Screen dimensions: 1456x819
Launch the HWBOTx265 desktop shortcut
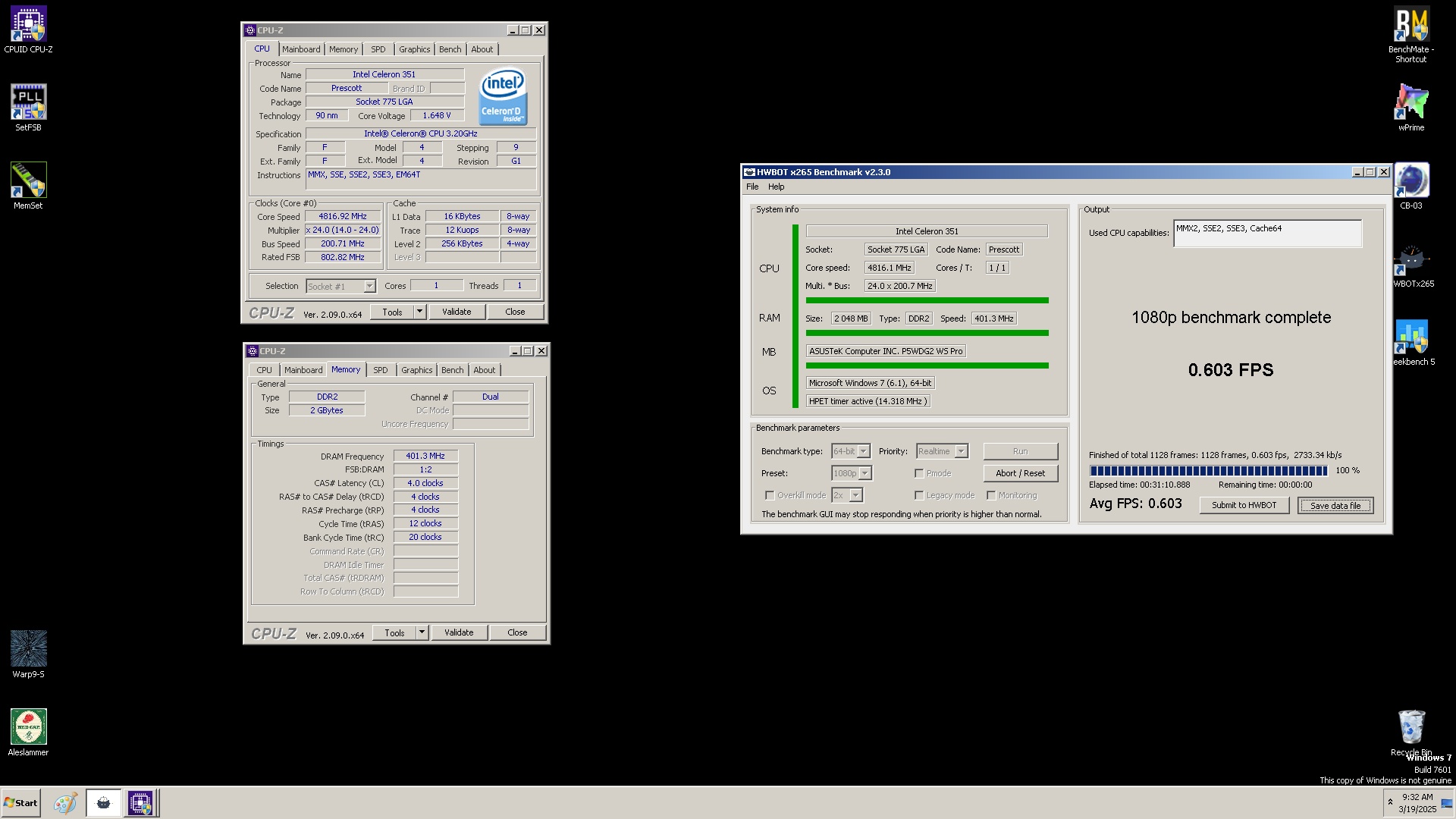coord(1411,263)
